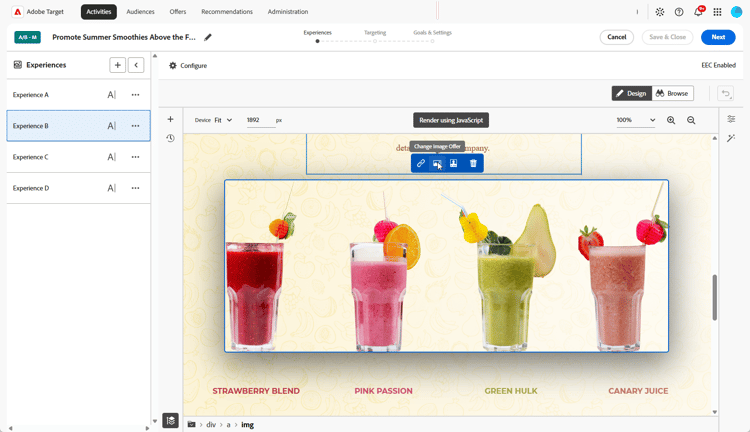Screen dimensions: 750x432
Task: Collapse the Experiences panel
Action: (136, 65)
